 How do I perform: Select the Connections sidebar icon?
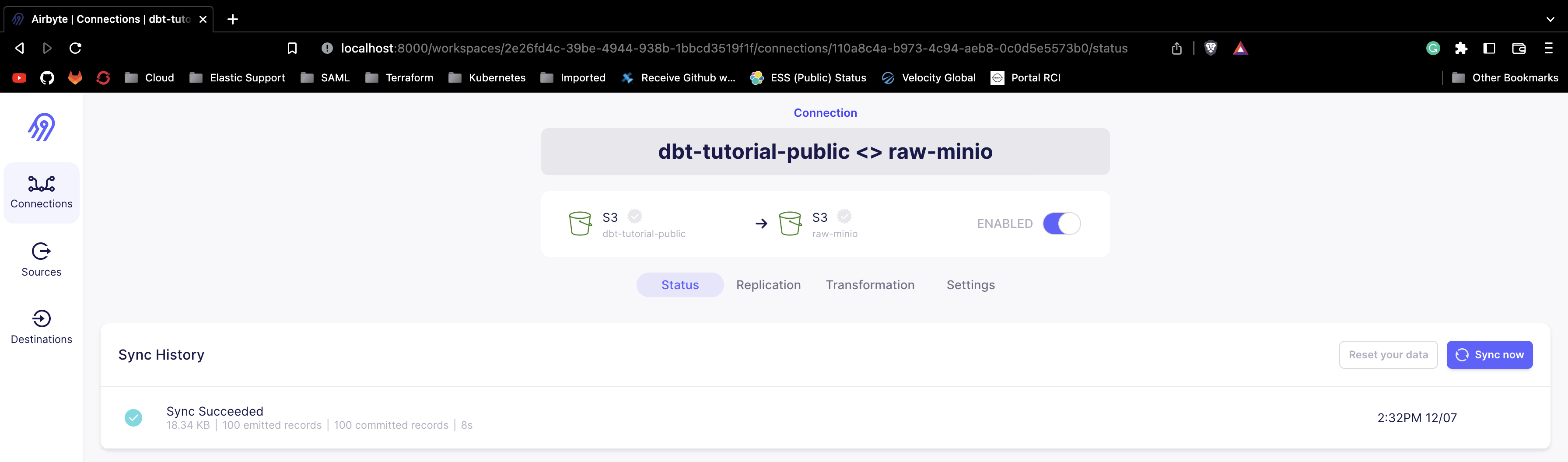[41, 185]
